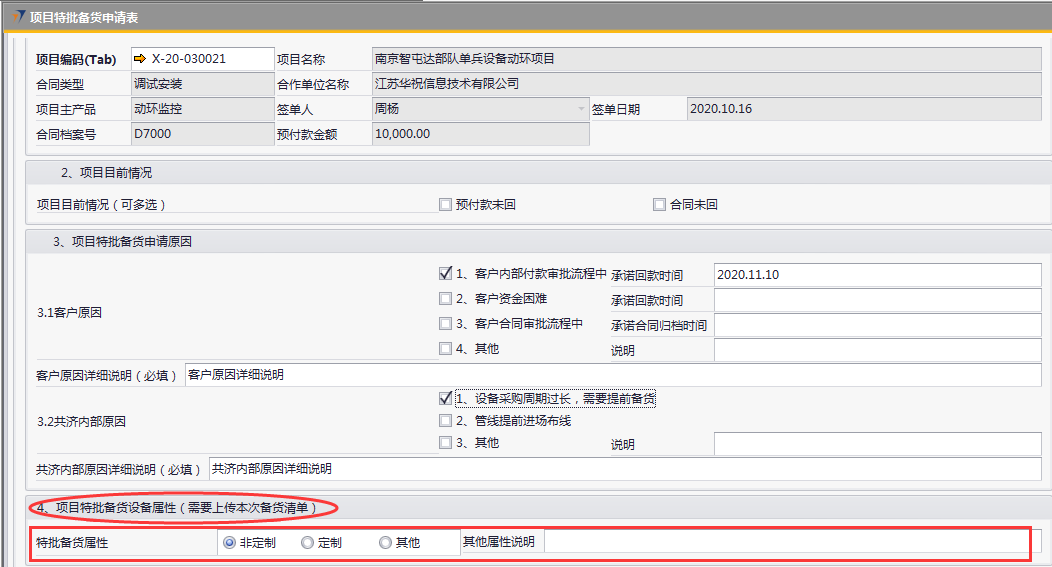Click the 承诺合同归档时间 input field
Viewport: 1052px width, 567px height.
[877, 325]
